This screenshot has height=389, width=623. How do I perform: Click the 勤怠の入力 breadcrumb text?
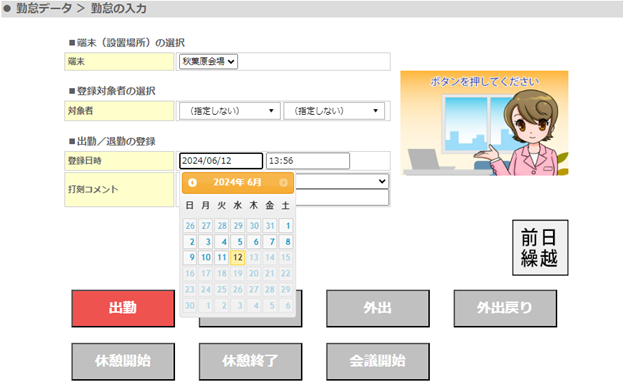tap(118, 8)
